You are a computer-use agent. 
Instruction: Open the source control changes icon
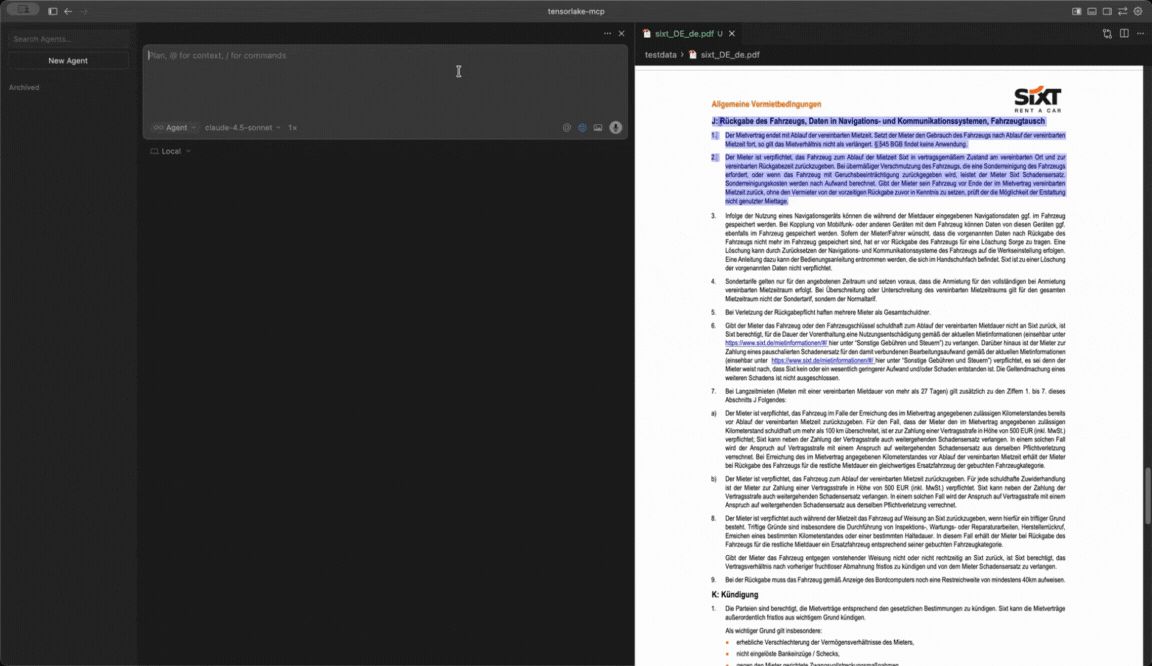(x=1107, y=33)
